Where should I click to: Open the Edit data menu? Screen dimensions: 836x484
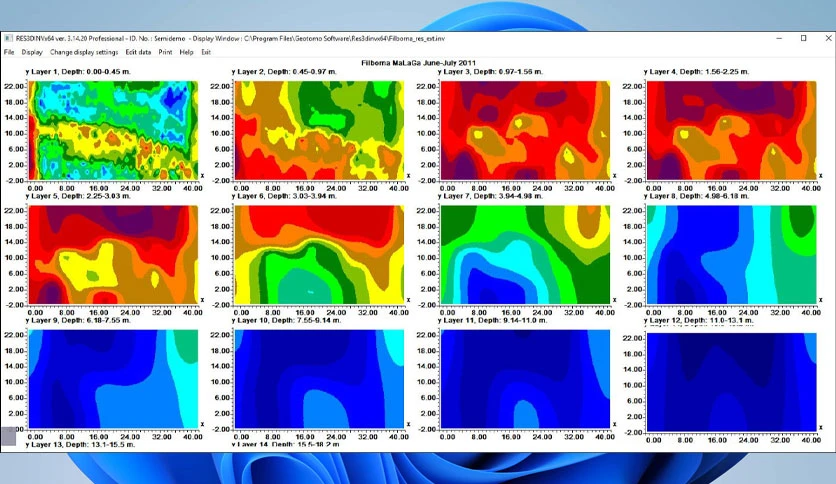point(138,52)
